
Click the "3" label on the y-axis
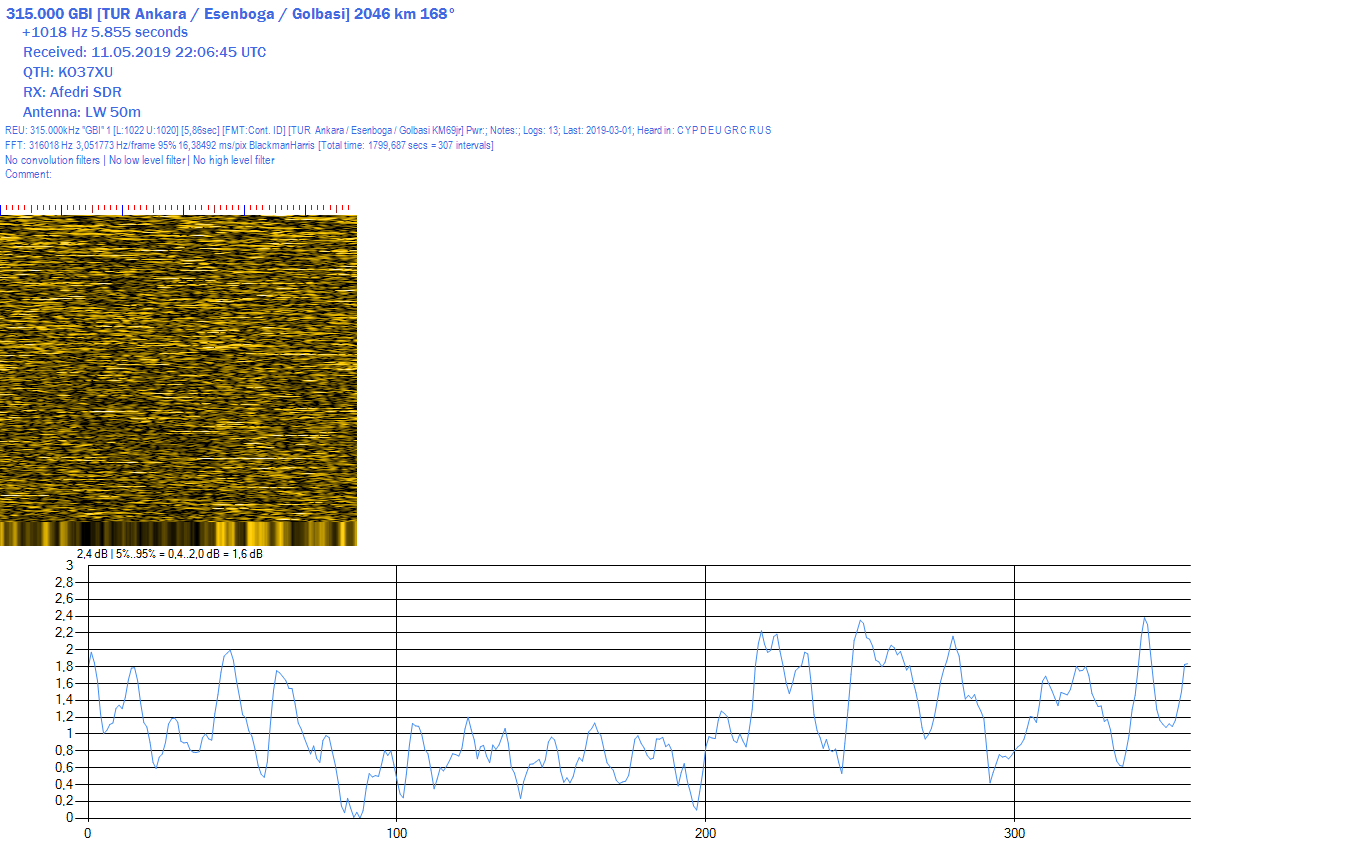(x=70, y=565)
